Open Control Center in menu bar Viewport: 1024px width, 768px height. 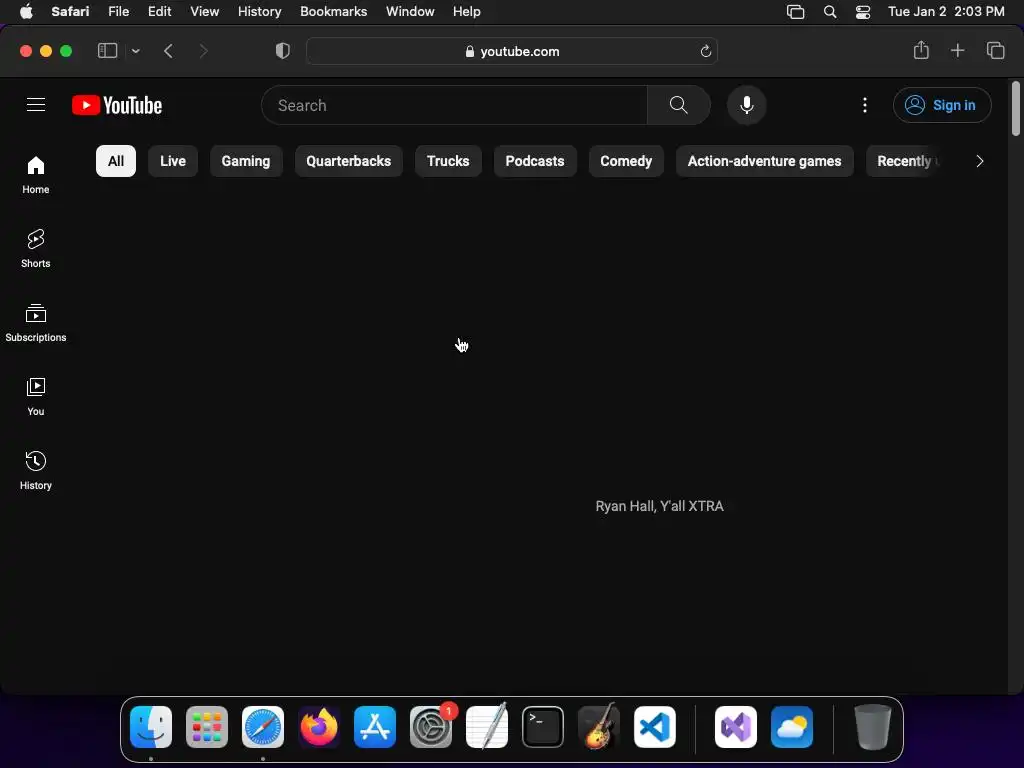click(863, 12)
